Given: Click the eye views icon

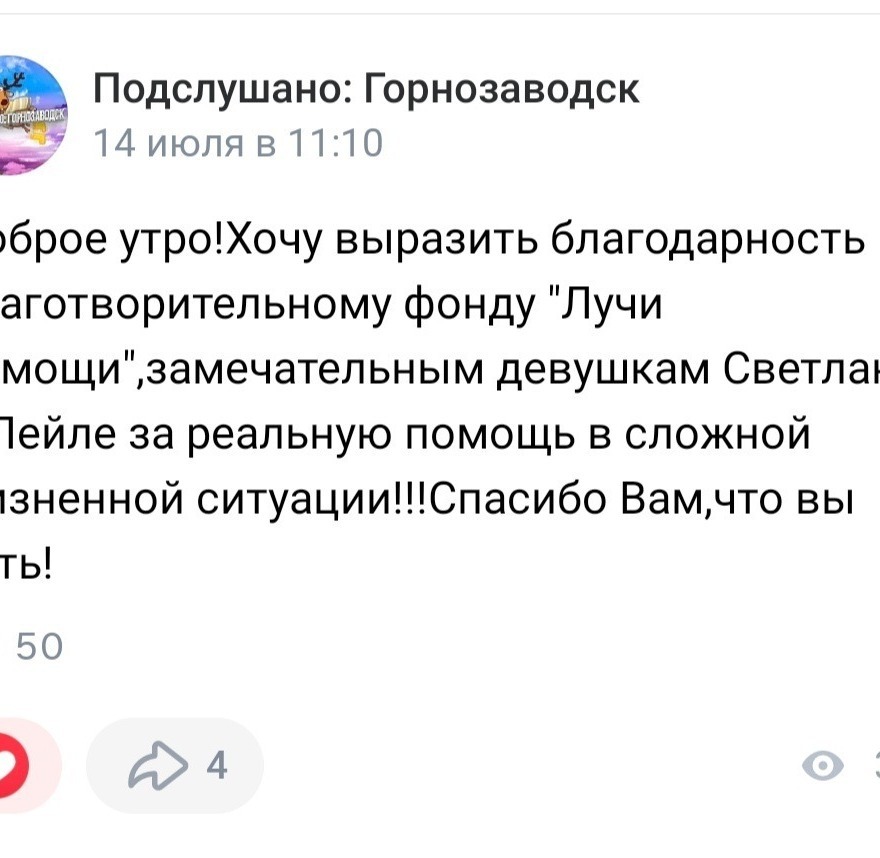Looking at the screenshot, I should [x=823, y=767].
